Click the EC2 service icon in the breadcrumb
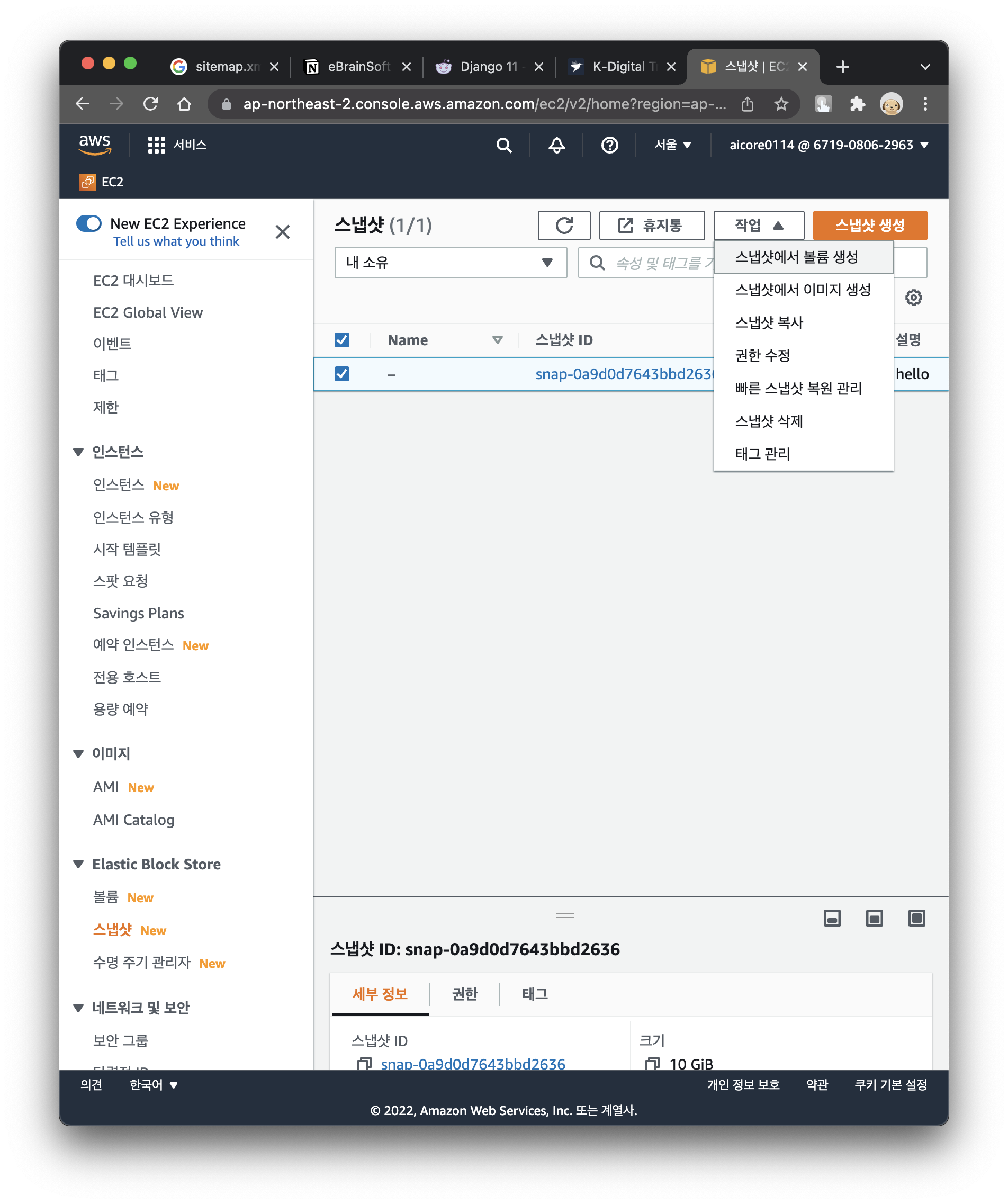 click(88, 182)
